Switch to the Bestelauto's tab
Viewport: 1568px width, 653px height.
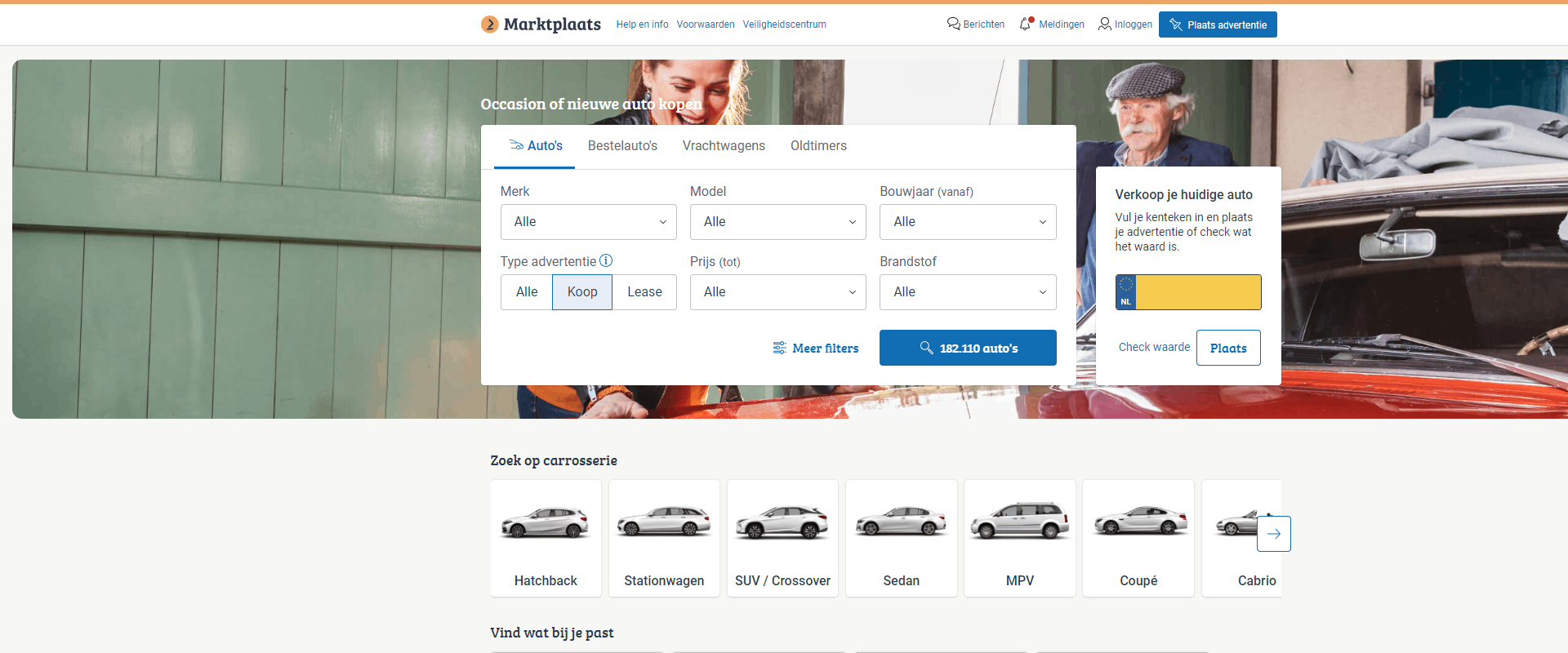tap(622, 146)
